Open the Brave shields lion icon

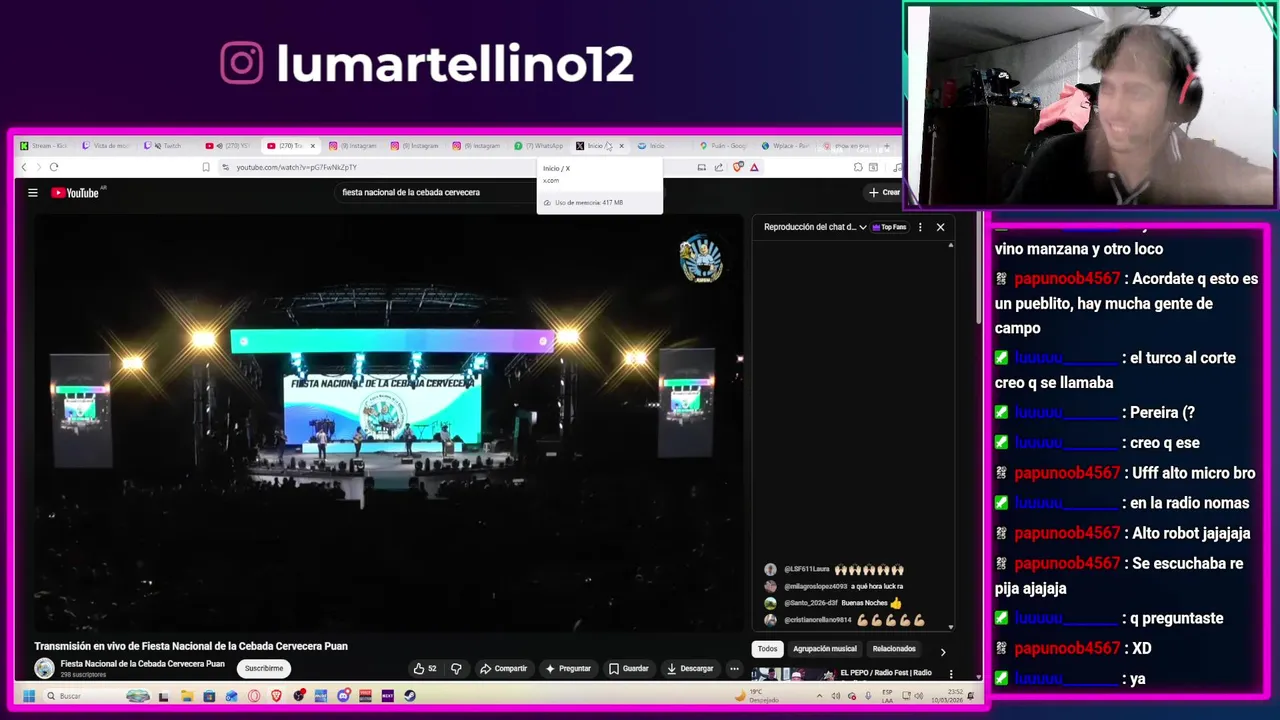738,167
